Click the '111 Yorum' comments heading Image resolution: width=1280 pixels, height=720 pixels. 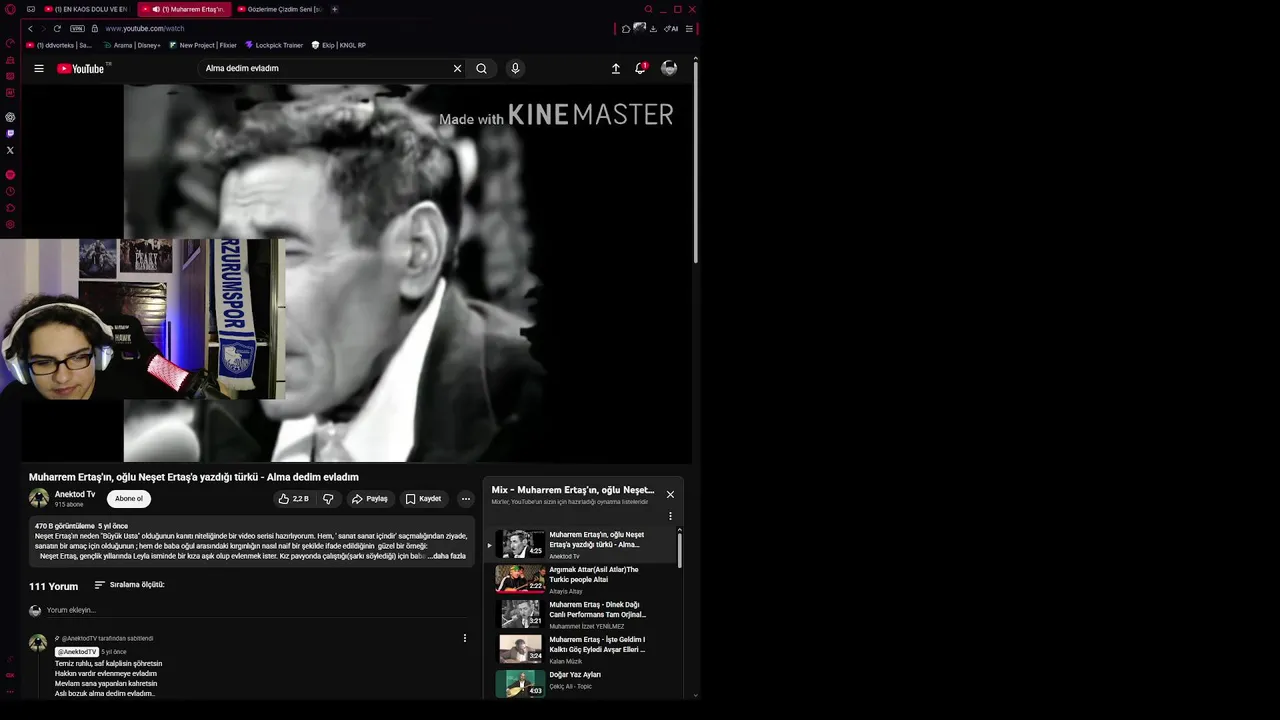coord(54,586)
